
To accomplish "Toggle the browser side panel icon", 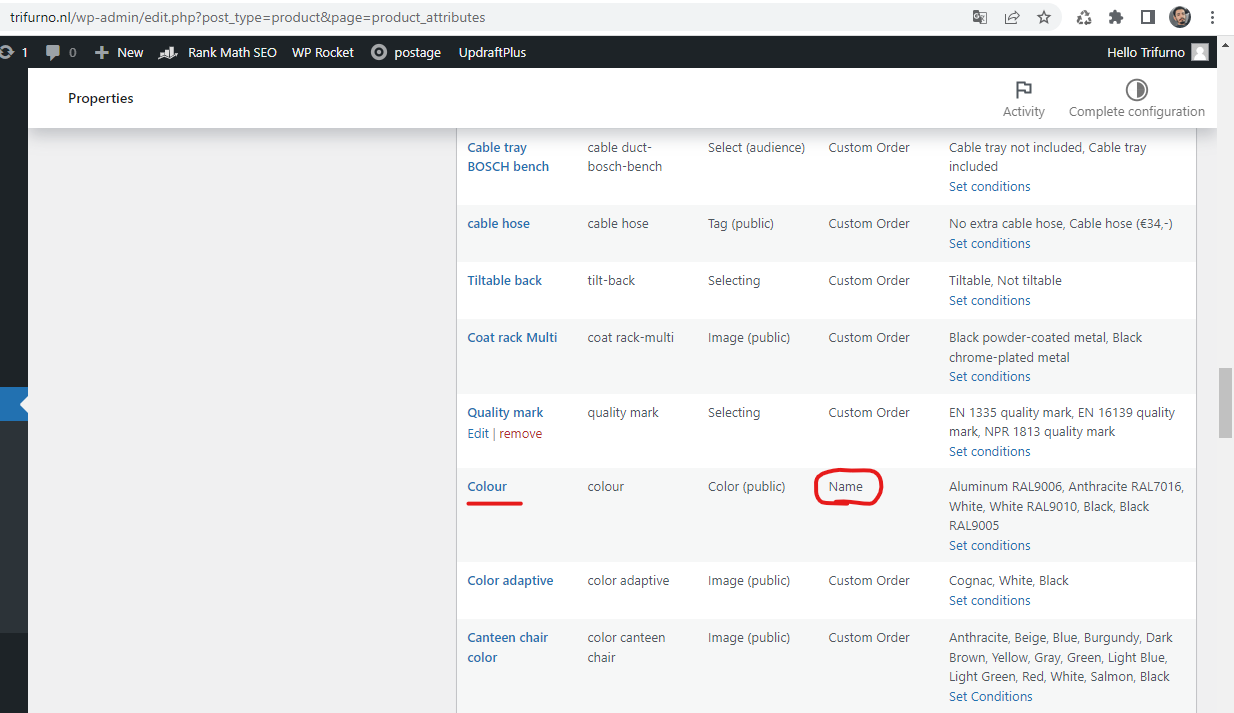I will click(1148, 17).
